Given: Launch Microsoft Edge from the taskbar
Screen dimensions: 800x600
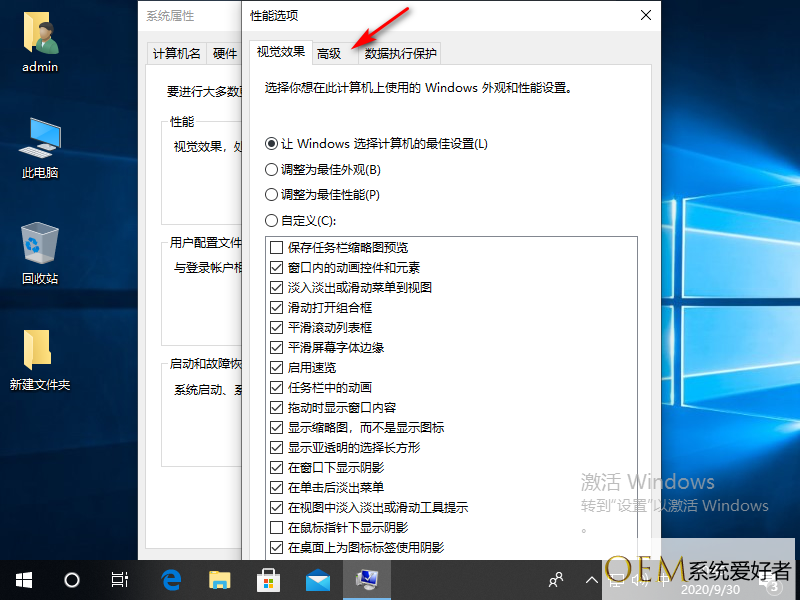Looking at the screenshot, I should click(171, 579).
